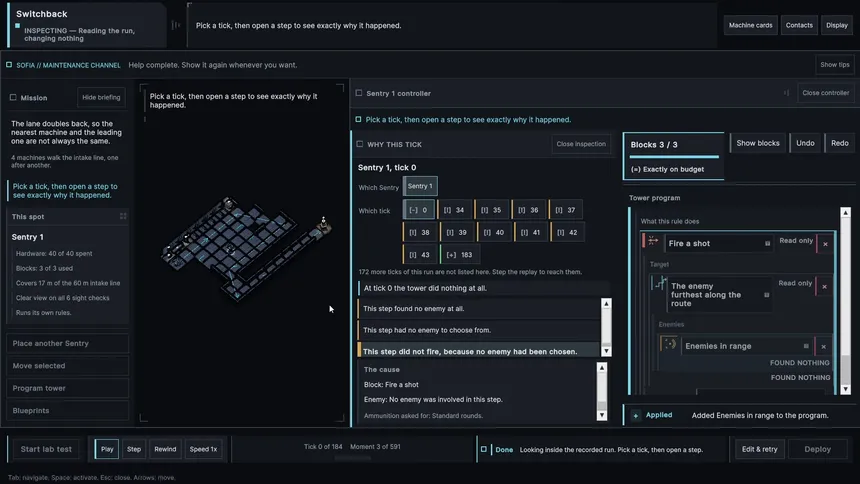Open the Enemies in range block menu handle
The image size is (860, 484).
click(806, 346)
